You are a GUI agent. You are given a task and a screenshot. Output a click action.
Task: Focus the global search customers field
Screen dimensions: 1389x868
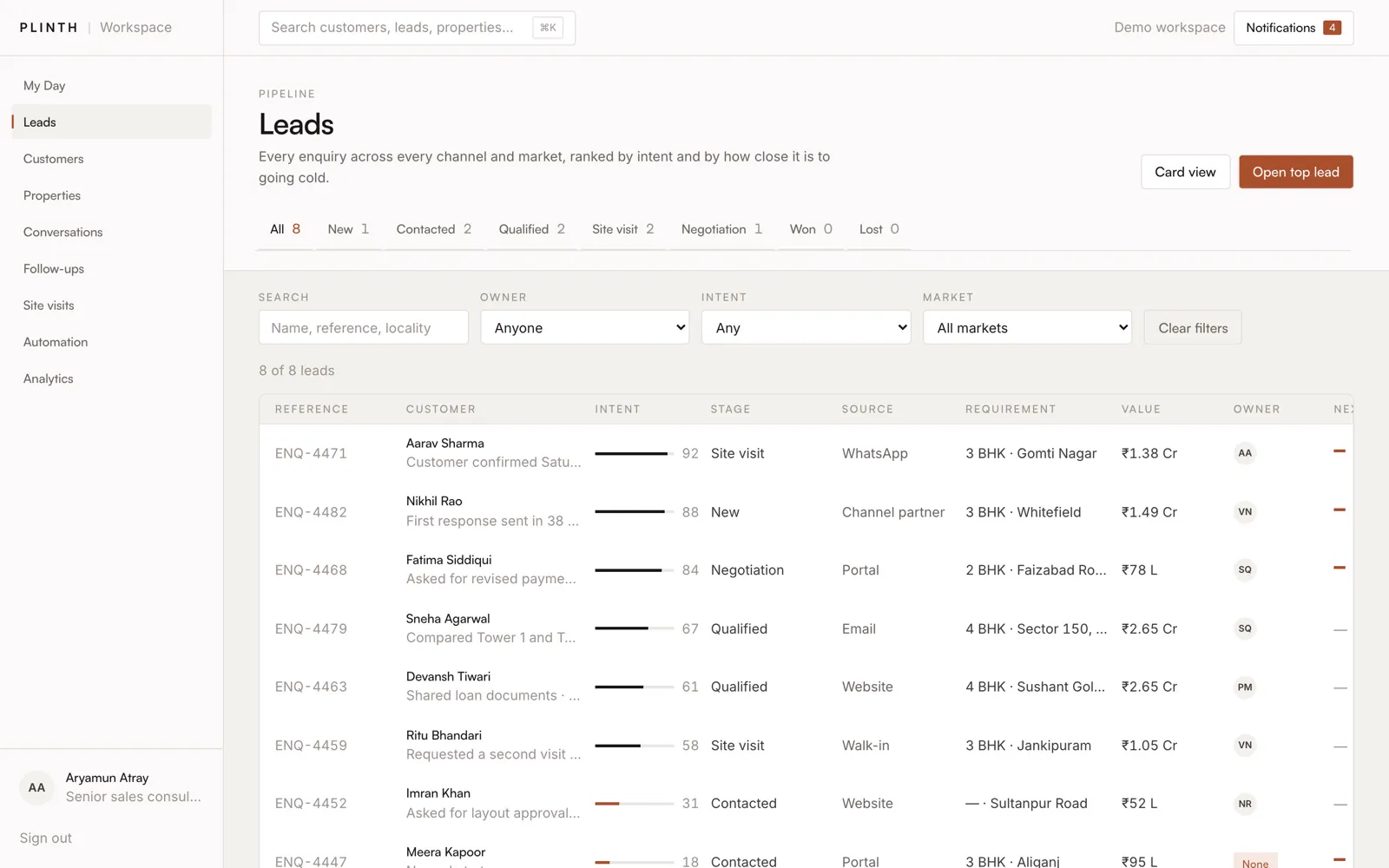(417, 28)
